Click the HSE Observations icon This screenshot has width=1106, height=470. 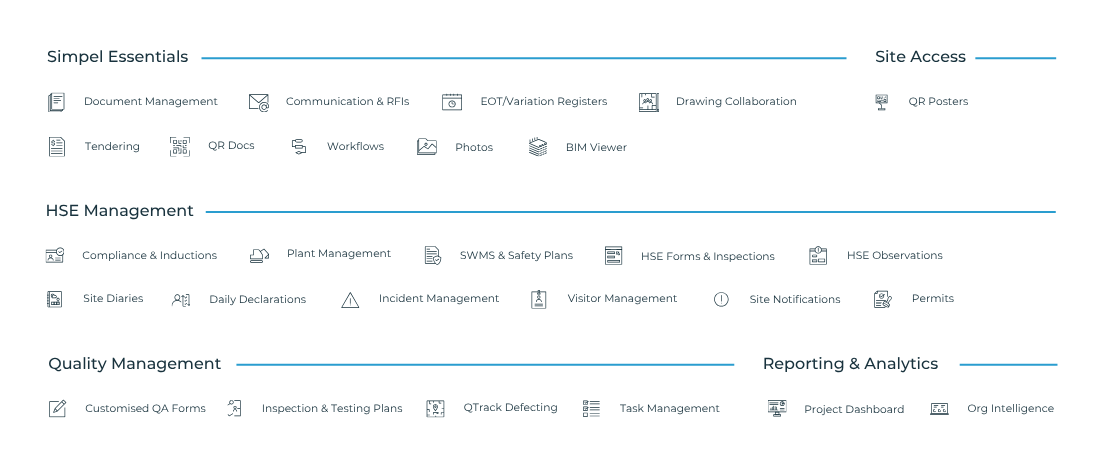(x=818, y=255)
